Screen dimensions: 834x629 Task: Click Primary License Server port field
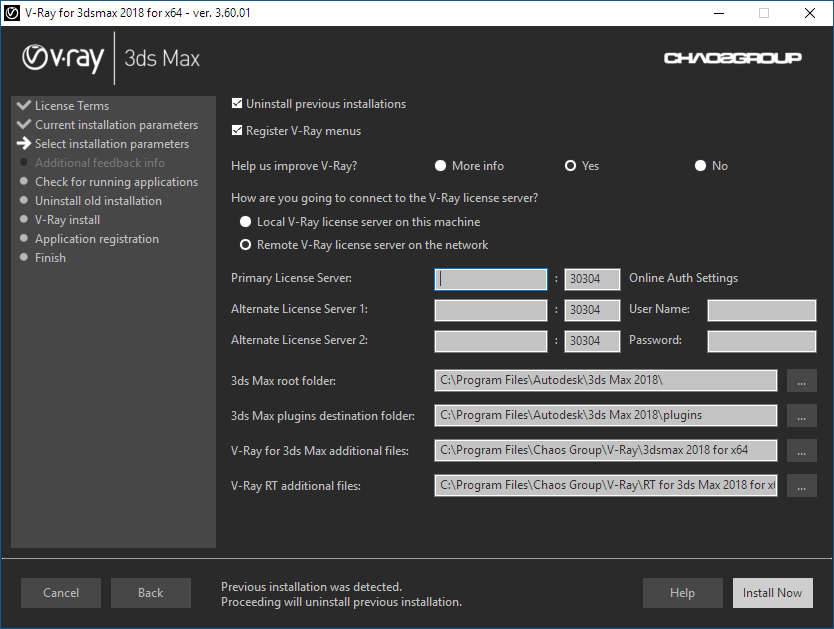coord(592,279)
